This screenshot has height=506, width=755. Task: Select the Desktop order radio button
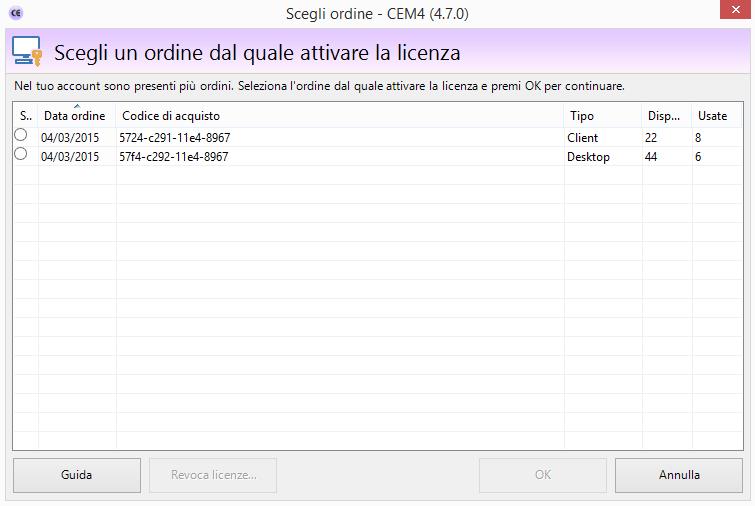coord(21,155)
